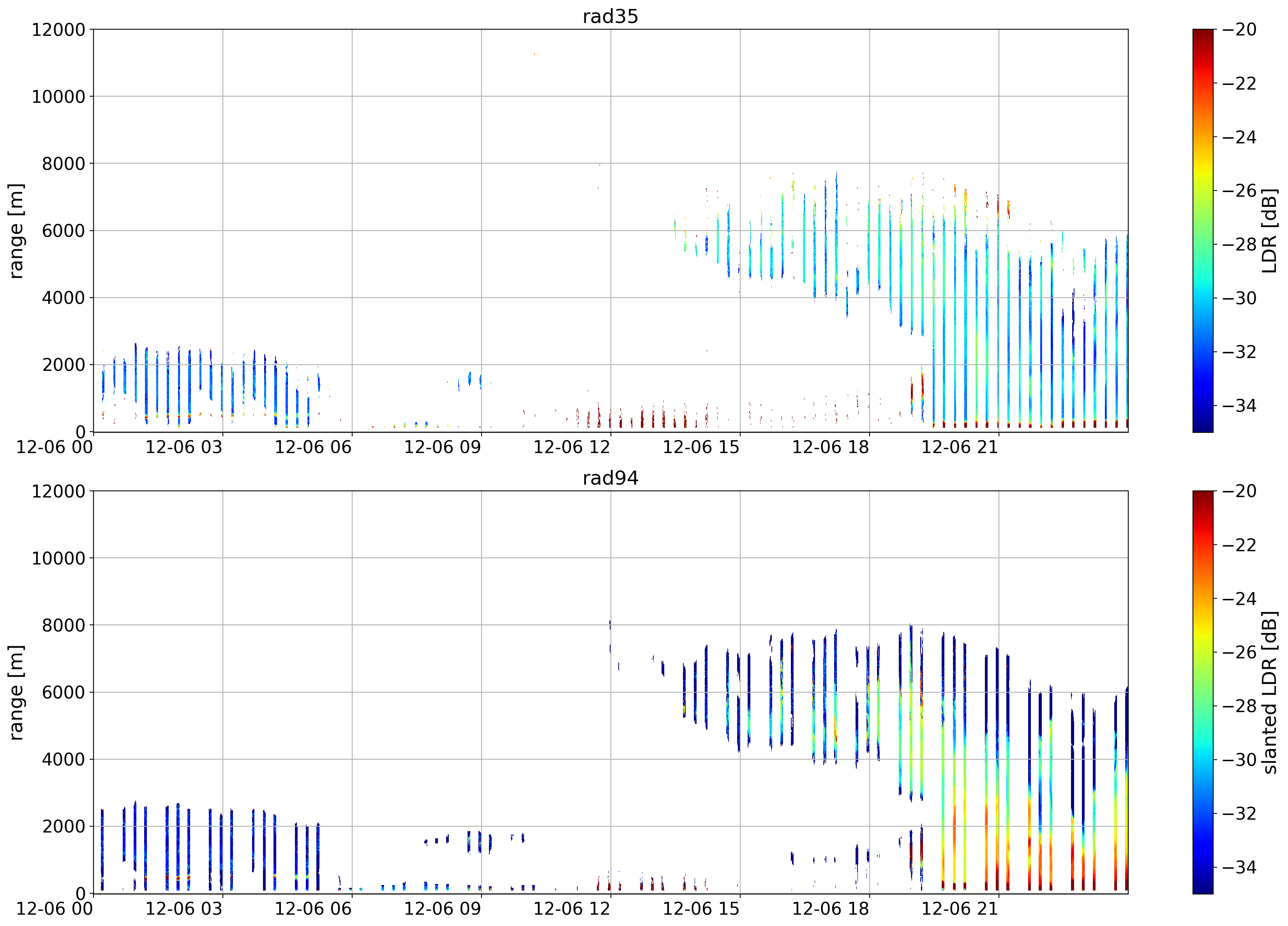The image size is (1288, 926).
Task: Click the 8000 range tick in rad94
Action: [x=64, y=625]
